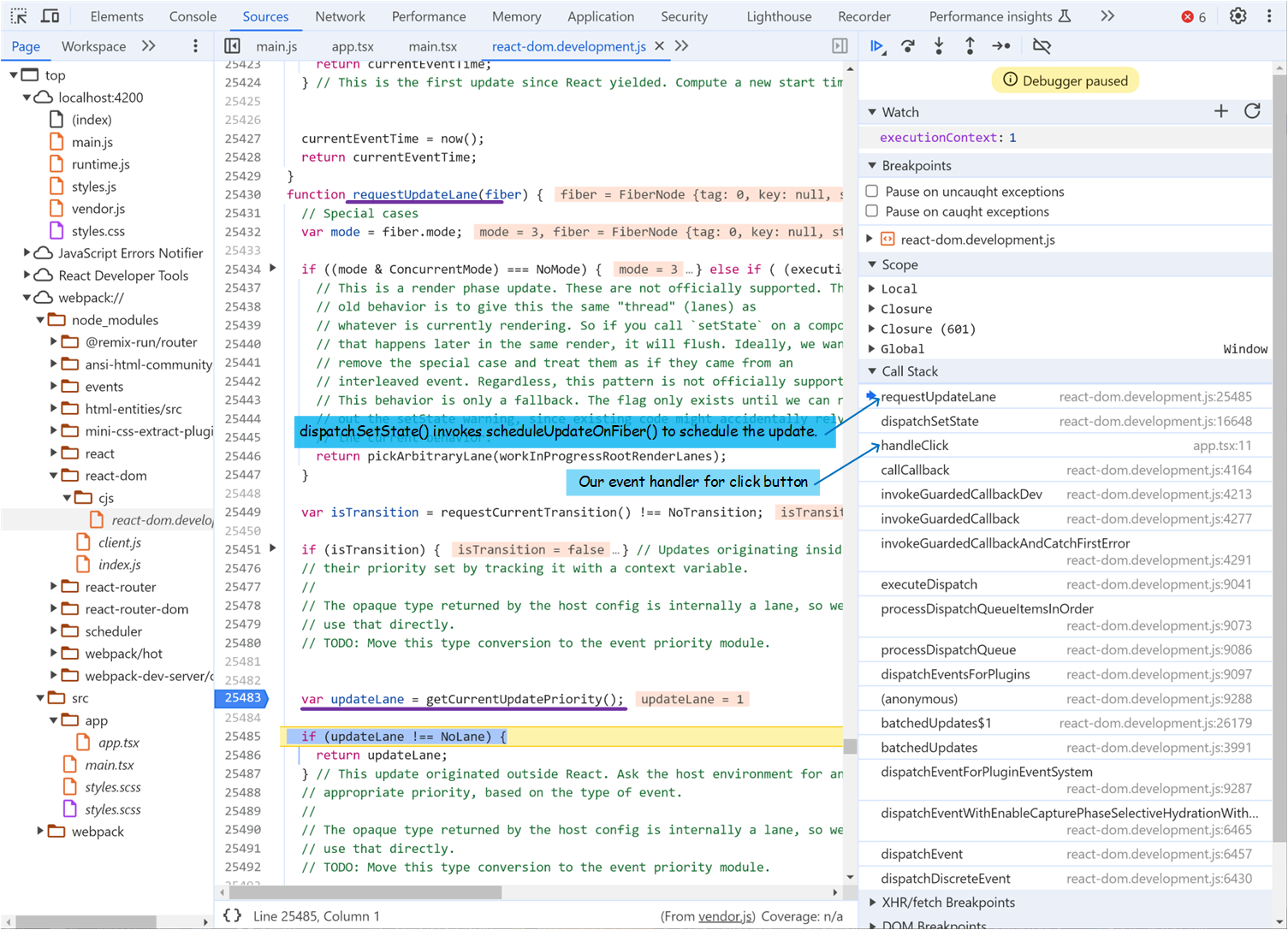Switch to the Network tab
The width and height of the screenshot is (1288, 930).
[x=340, y=16]
